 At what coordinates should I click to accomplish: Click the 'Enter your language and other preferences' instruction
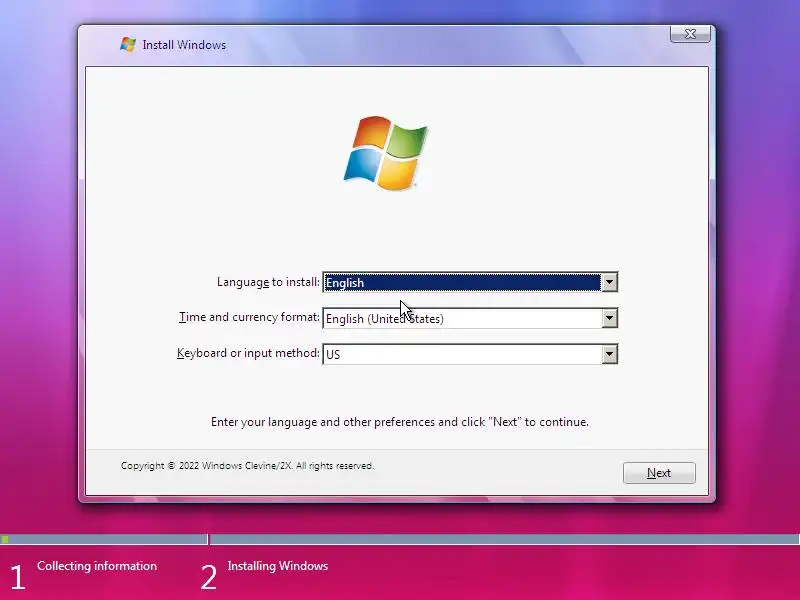click(399, 422)
